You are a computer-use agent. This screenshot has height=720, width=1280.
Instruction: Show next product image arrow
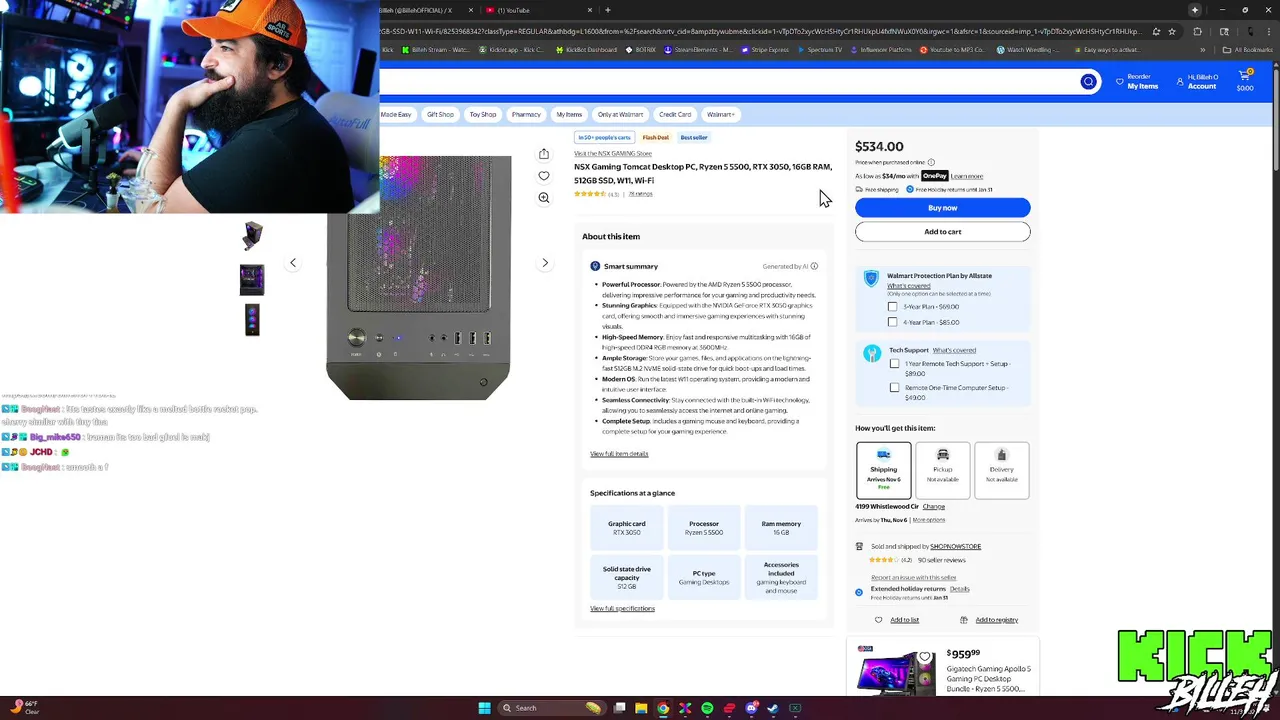(x=545, y=263)
